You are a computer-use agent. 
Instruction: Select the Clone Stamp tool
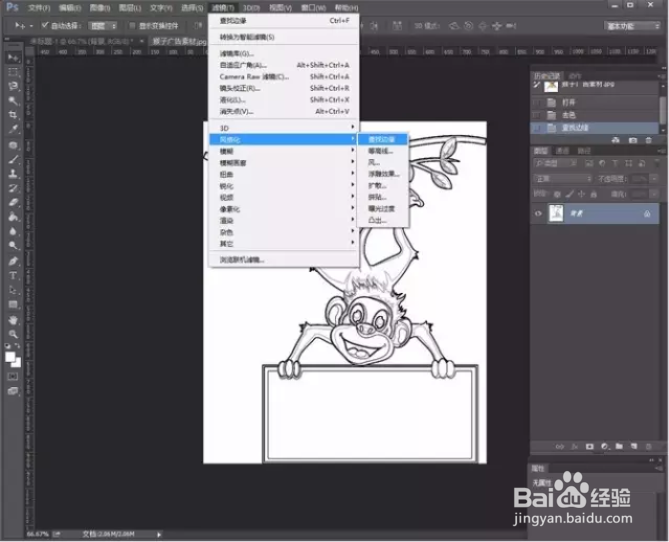13,174
